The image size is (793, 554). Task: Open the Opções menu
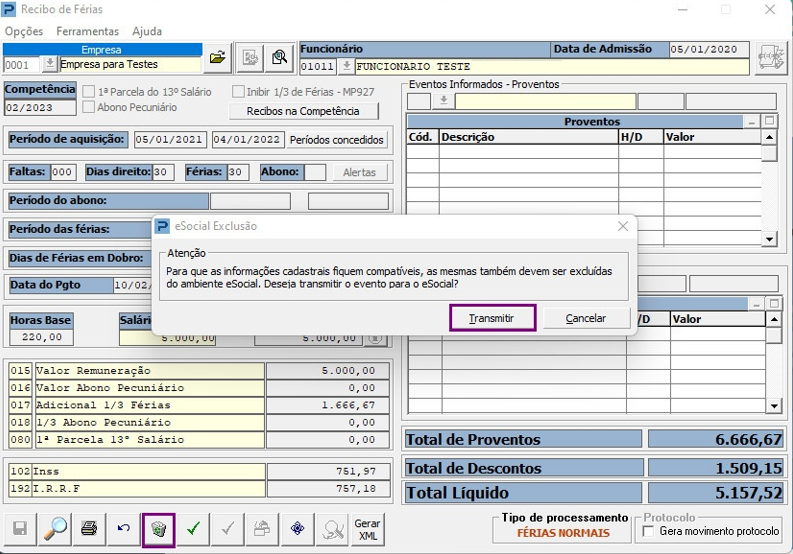(x=24, y=31)
